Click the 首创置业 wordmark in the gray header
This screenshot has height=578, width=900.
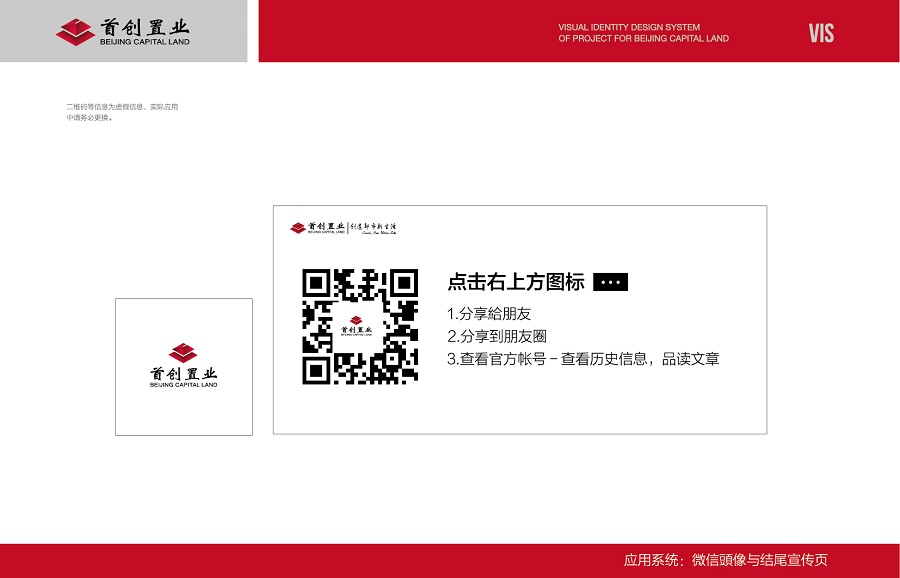coord(145,28)
